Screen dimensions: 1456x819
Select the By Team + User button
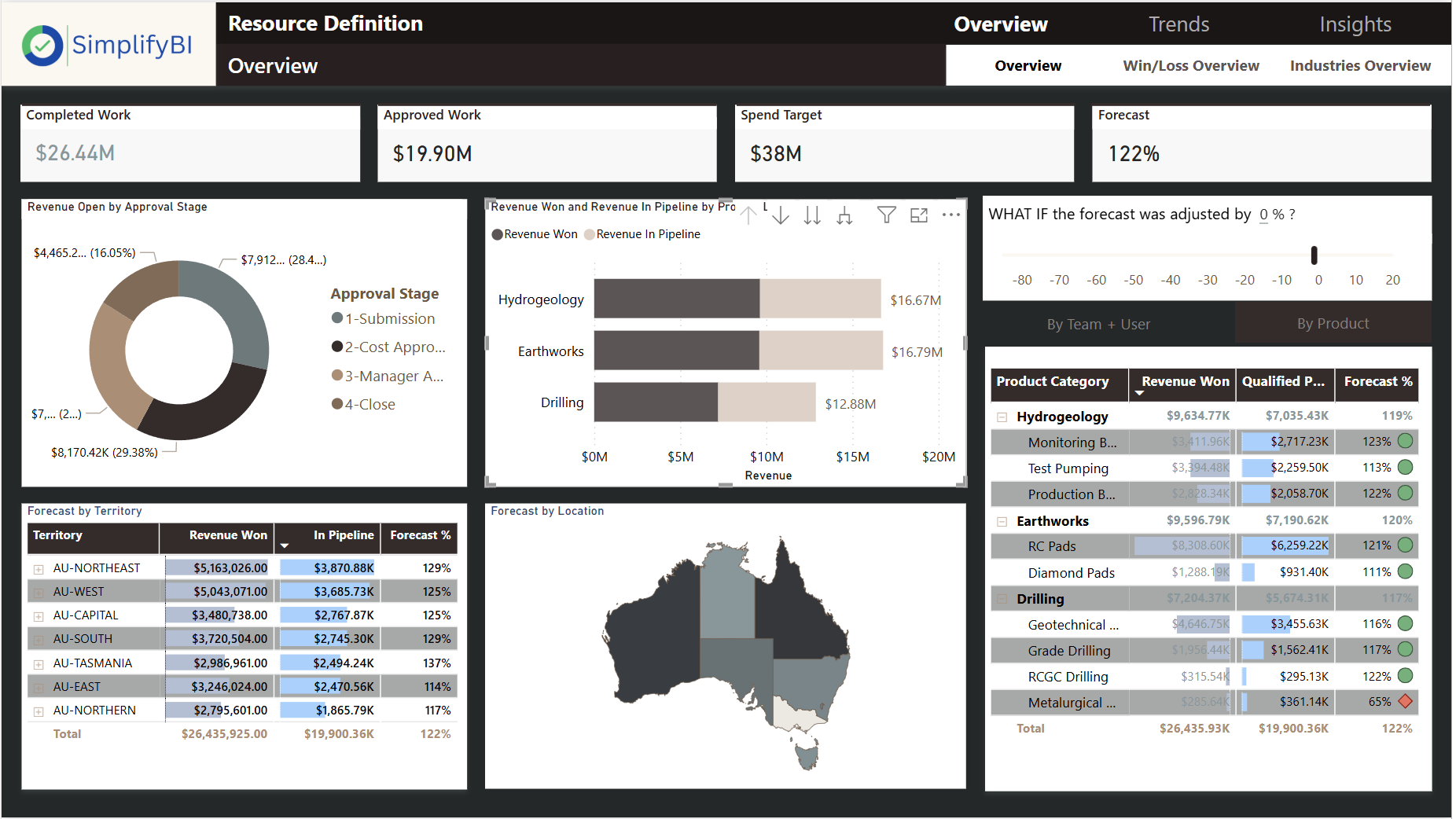coord(1098,324)
